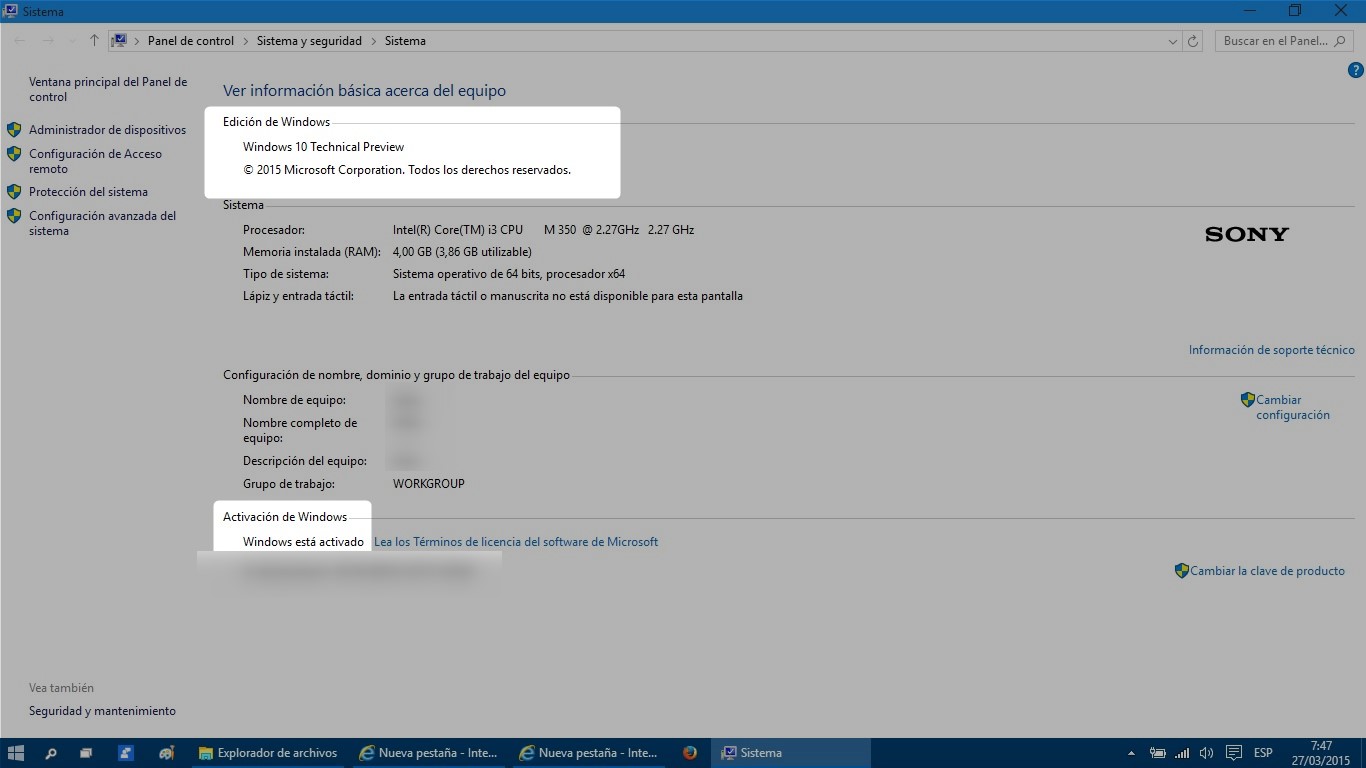Click the processor value Intel(R) Core(TM) i3
Screen dimensions: 1366x768
coord(543,230)
